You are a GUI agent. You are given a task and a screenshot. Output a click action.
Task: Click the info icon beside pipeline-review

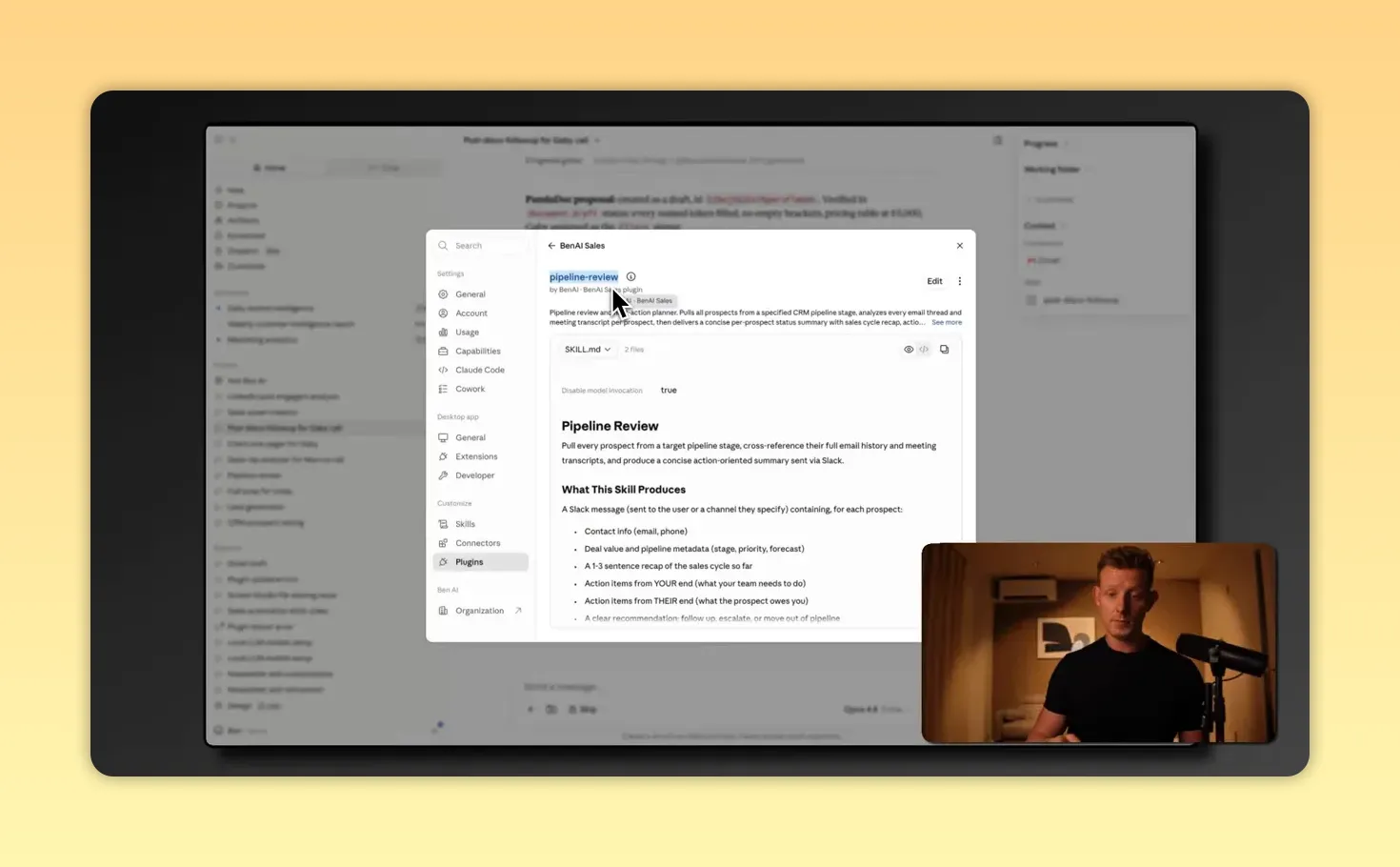coord(630,277)
